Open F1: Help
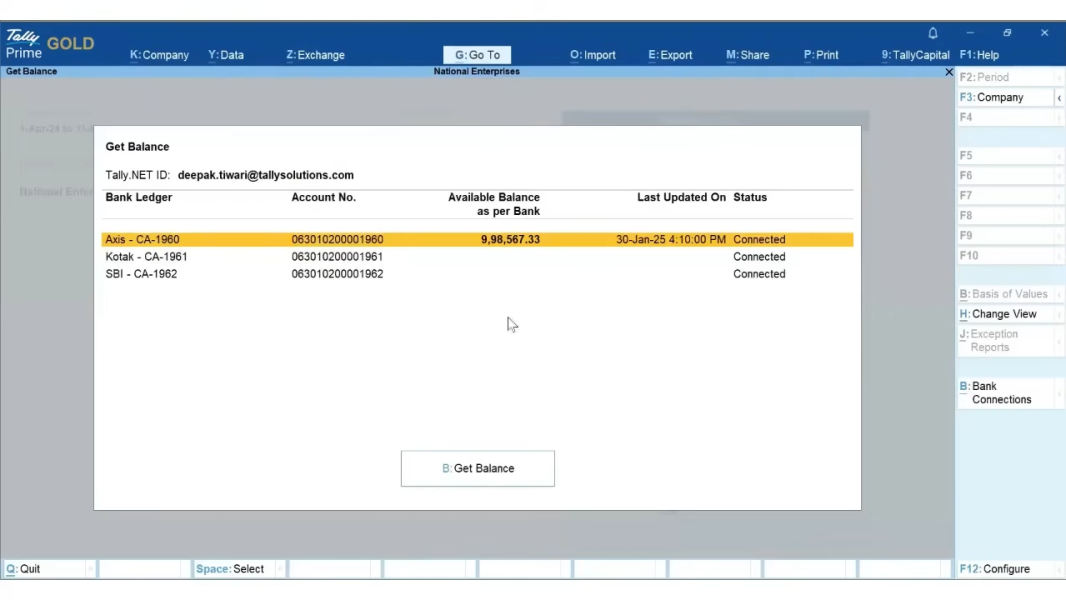 pos(980,55)
